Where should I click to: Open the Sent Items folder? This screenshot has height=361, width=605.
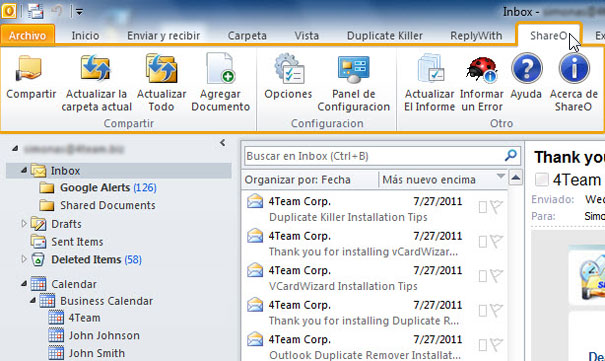tap(77, 242)
